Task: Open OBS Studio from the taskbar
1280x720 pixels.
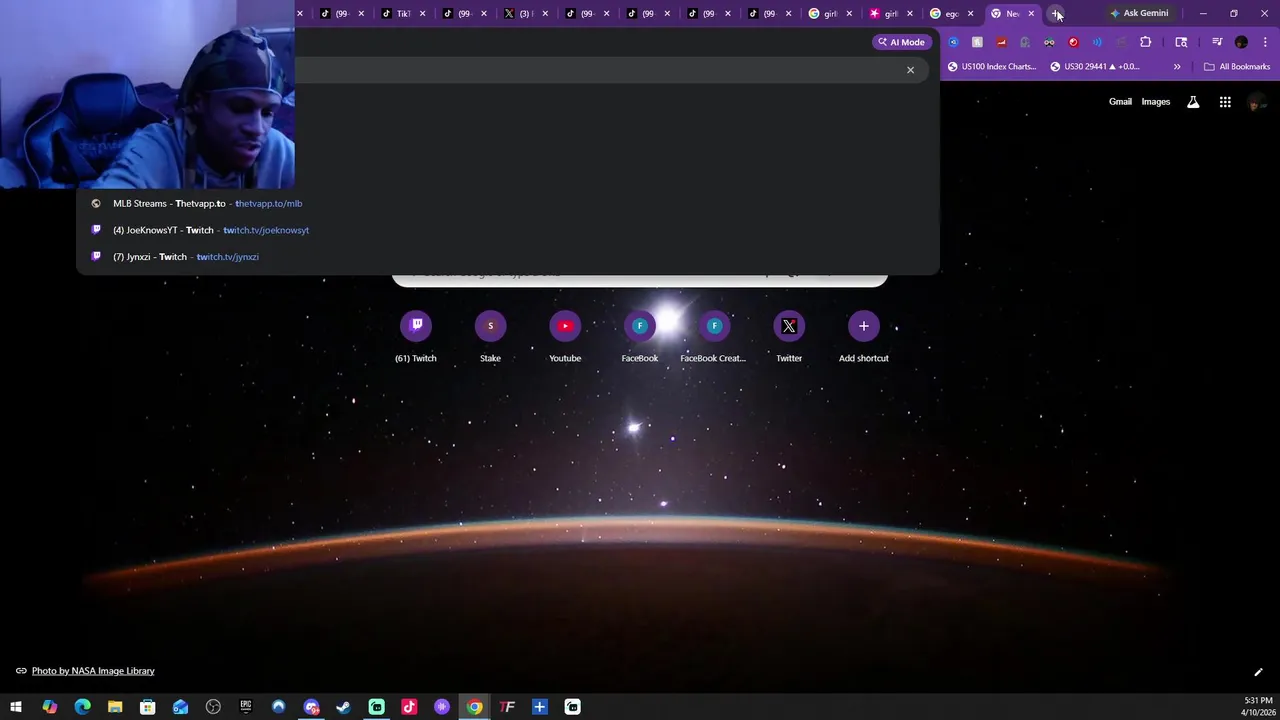Action: click(x=213, y=707)
